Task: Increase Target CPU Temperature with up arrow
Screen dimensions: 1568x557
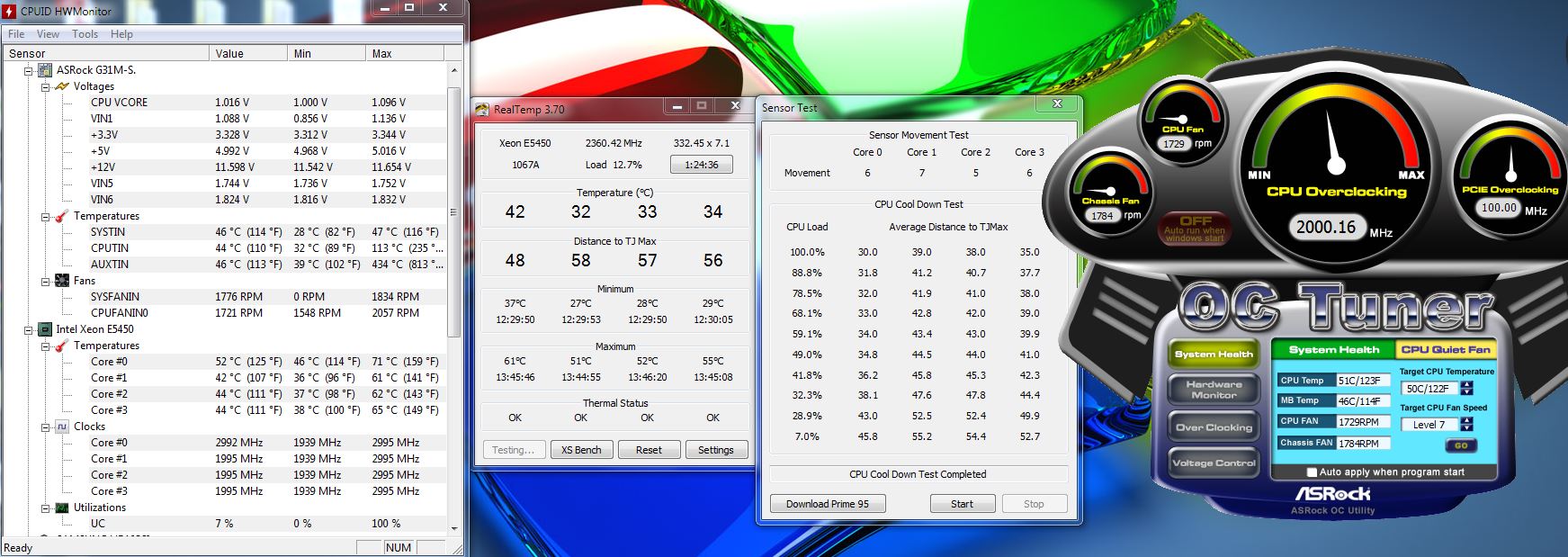Action: (1467, 385)
